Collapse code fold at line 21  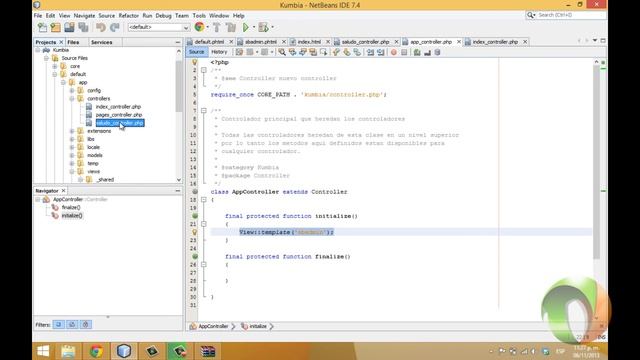(204, 224)
